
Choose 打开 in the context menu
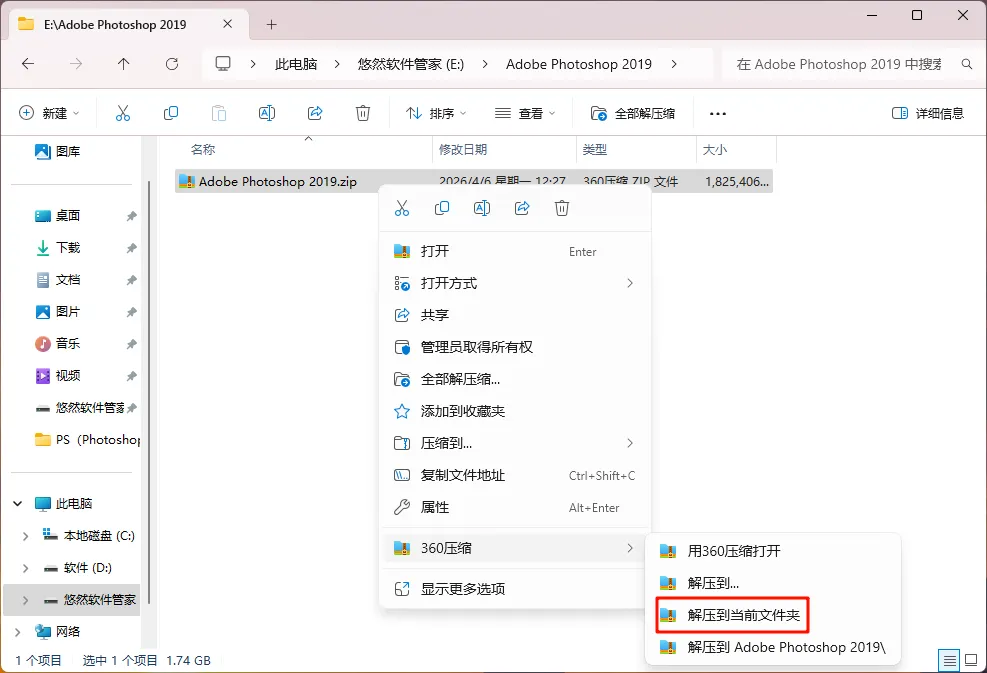[x=514, y=251]
